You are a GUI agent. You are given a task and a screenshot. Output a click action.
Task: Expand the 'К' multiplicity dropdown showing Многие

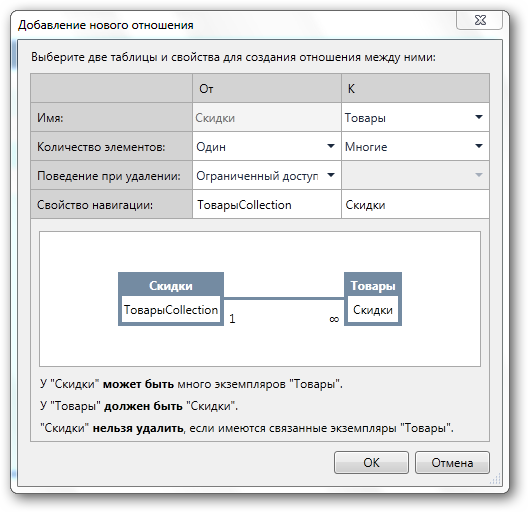pos(415,147)
